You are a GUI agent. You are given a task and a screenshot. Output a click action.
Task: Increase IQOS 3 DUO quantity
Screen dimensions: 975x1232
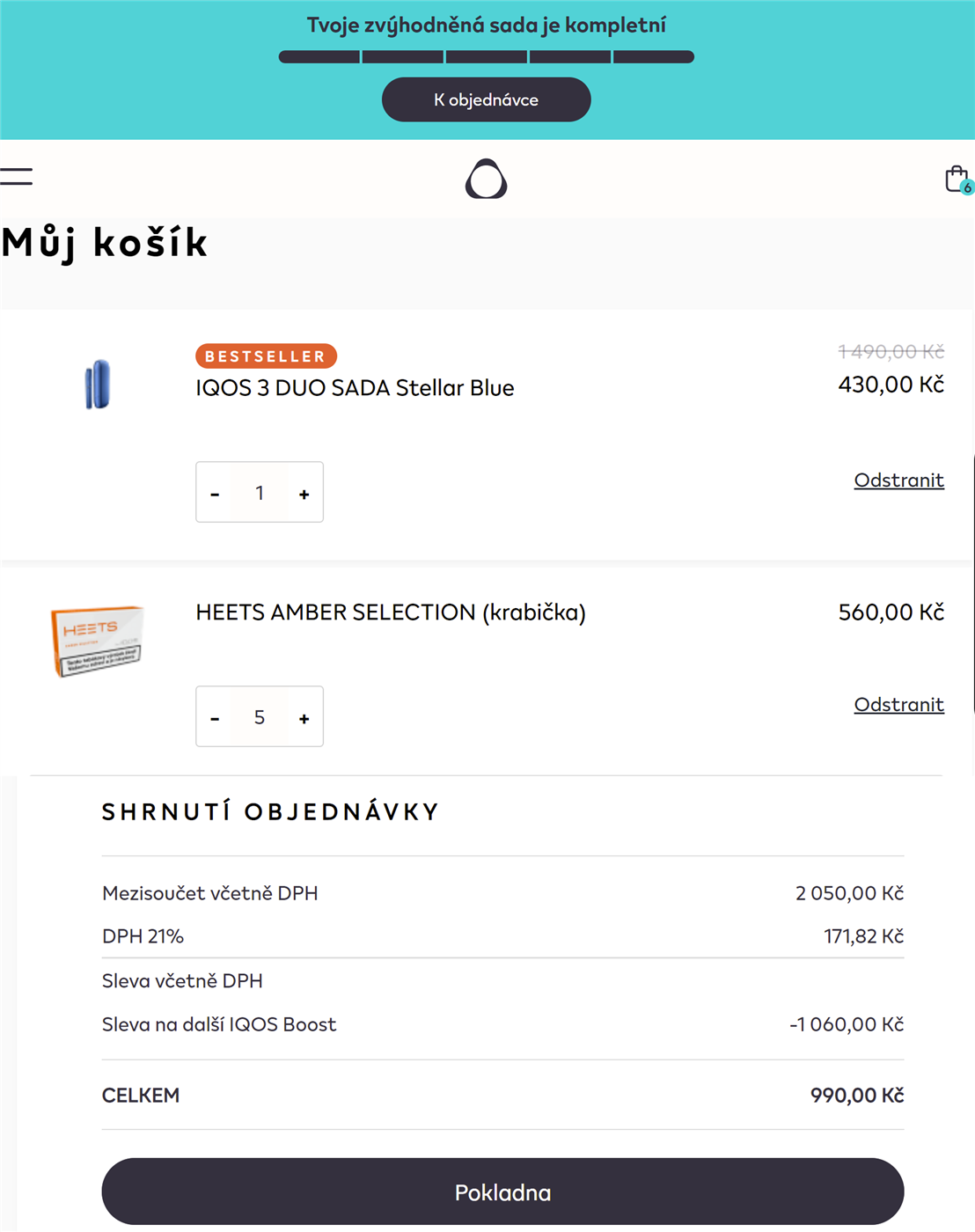pyautogui.click(x=304, y=493)
